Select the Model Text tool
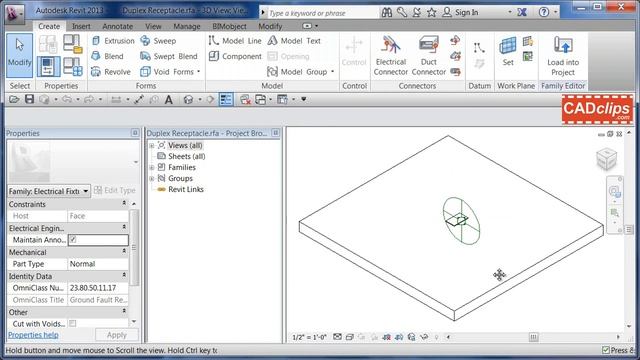The height and width of the screenshot is (360, 640). coord(294,41)
